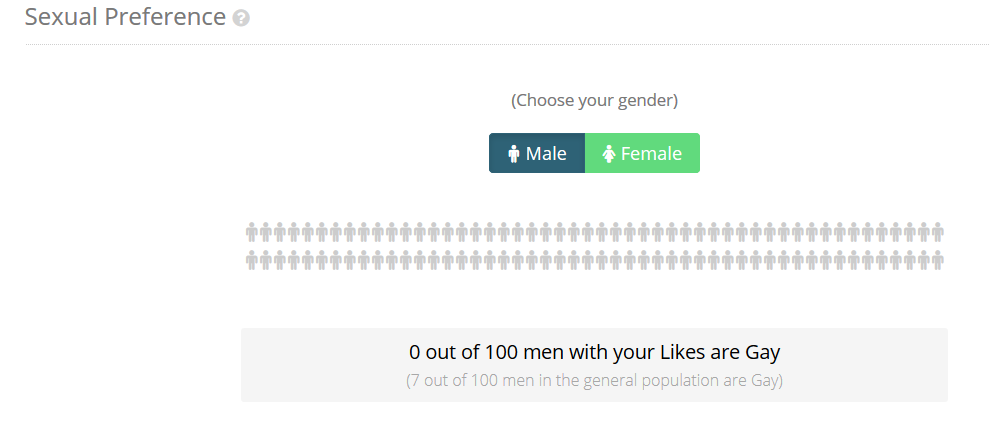Click the word "Likes" in the result headline
This screenshot has width=989, height=432.
pos(682,352)
